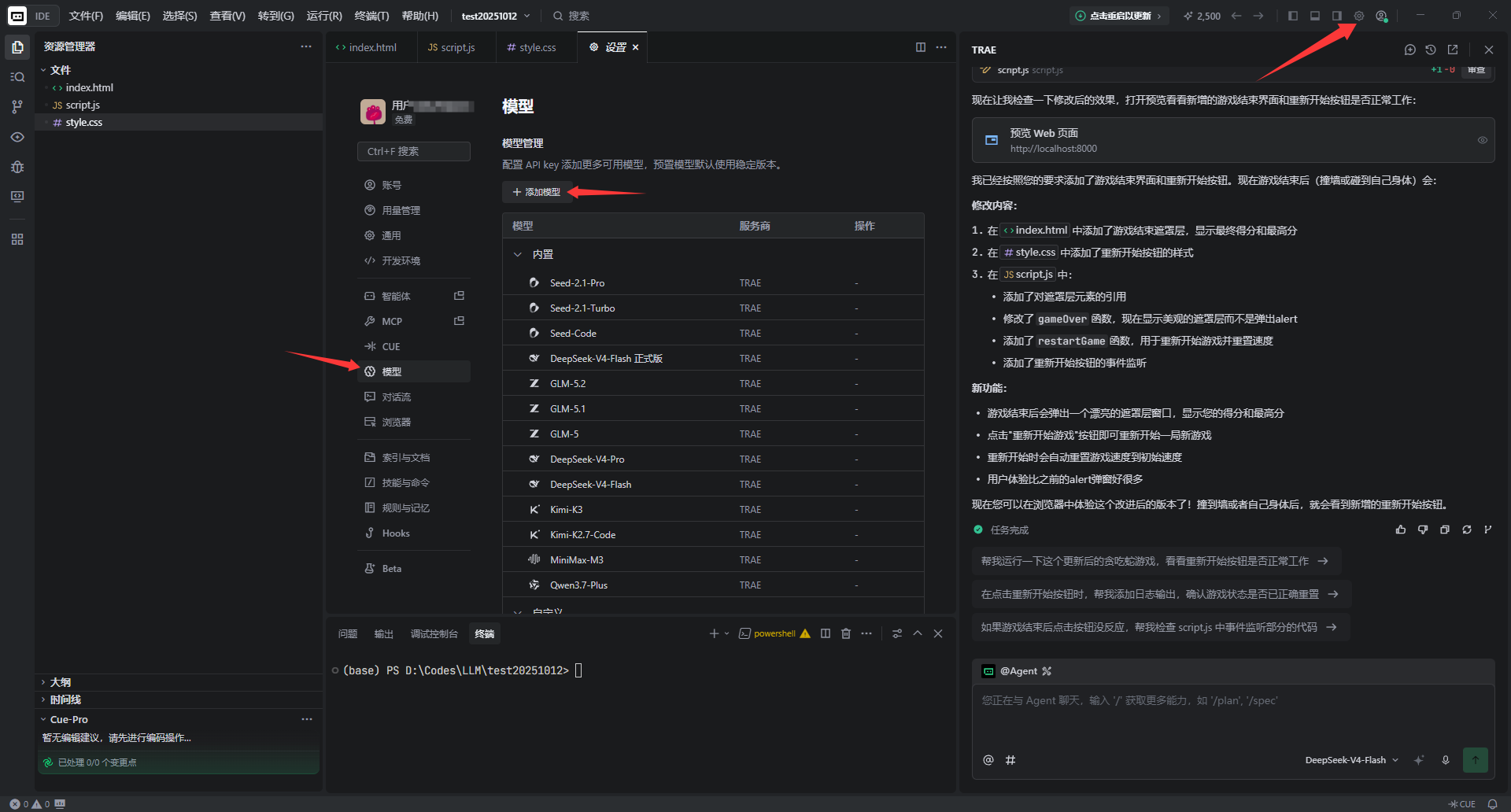This screenshot has width=1511, height=812.
Task: Toggle the right side panel layout
Action: [x=1337, y=16]
